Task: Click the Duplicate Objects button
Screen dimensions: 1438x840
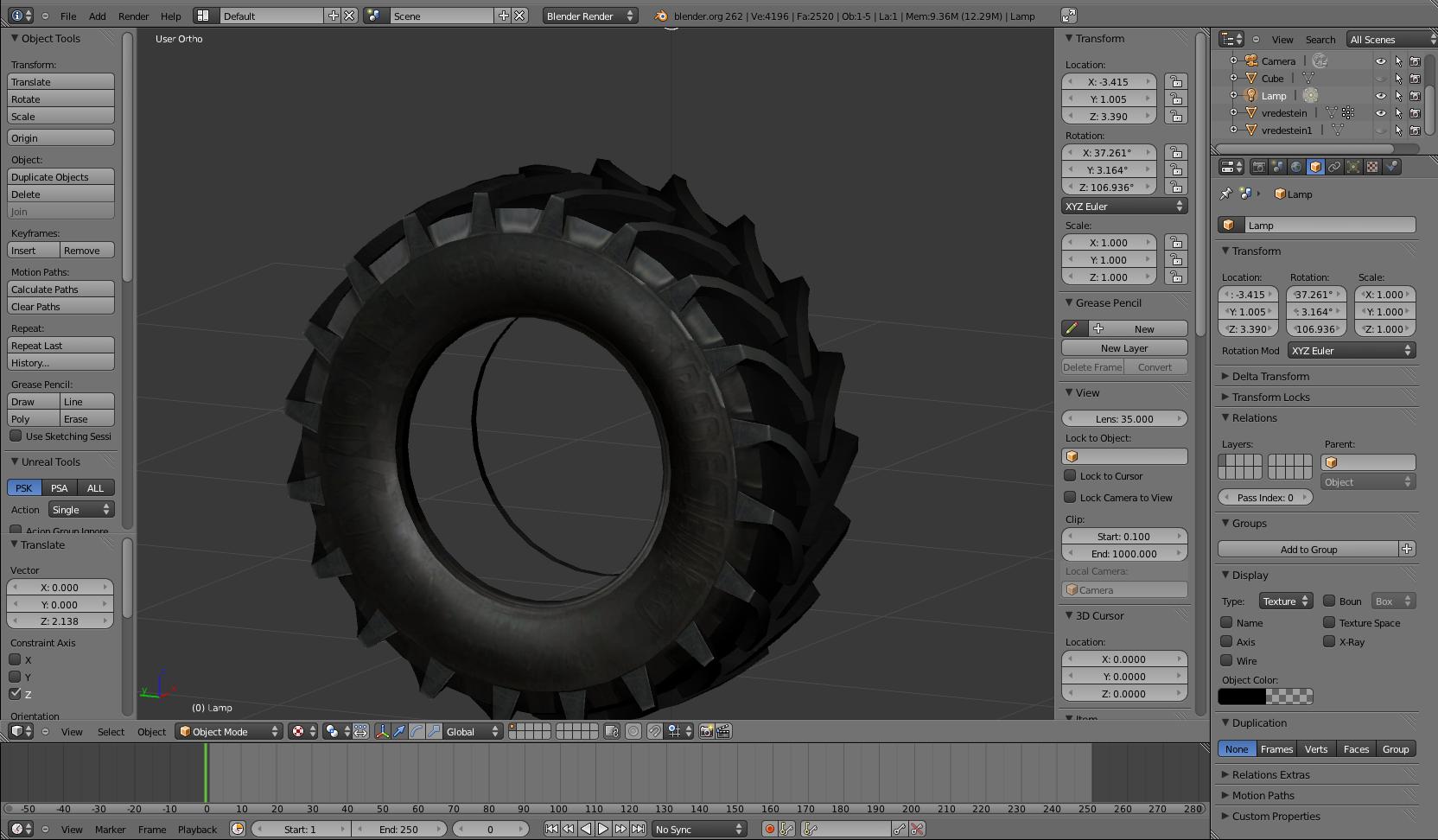Action: tap(60, 176)
